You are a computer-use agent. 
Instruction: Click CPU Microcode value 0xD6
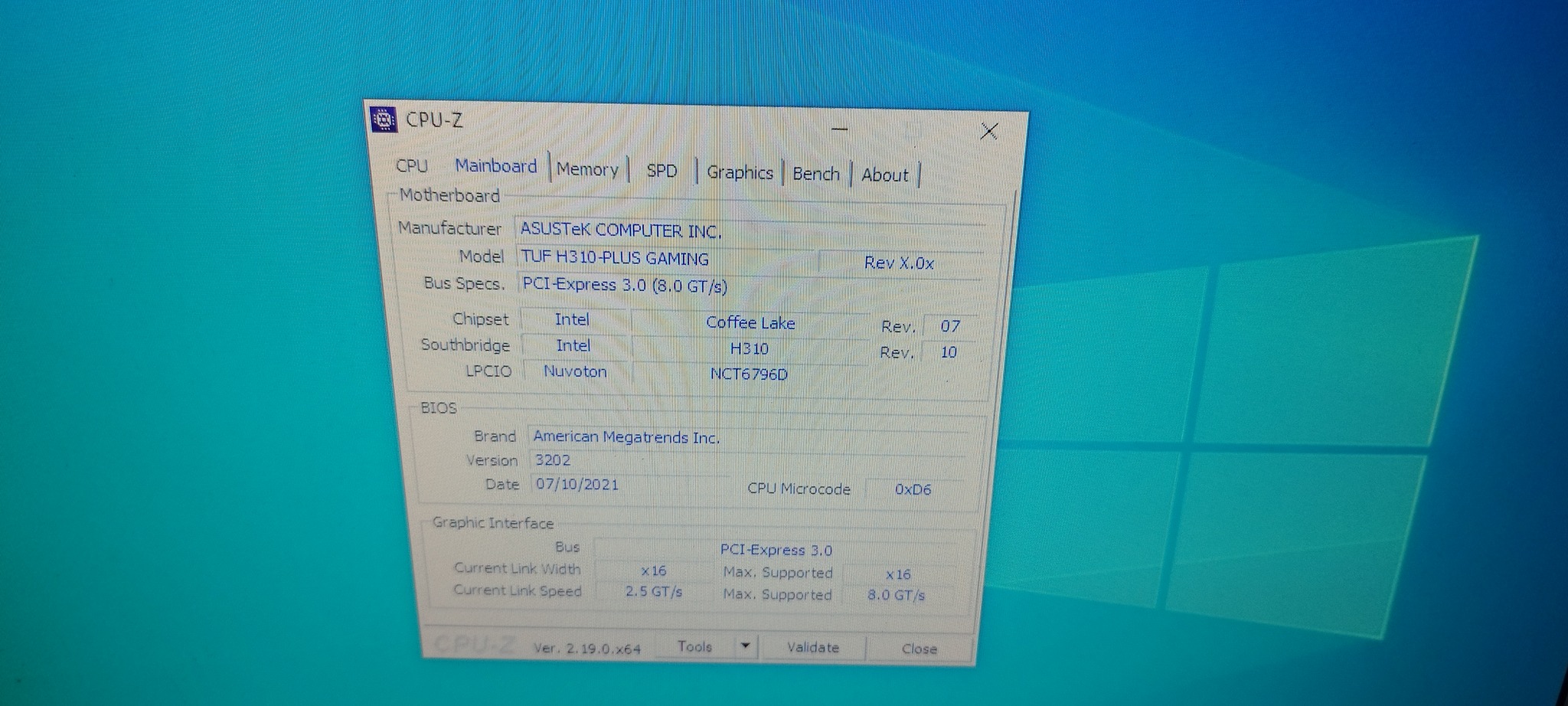click(x=913, y=489)
